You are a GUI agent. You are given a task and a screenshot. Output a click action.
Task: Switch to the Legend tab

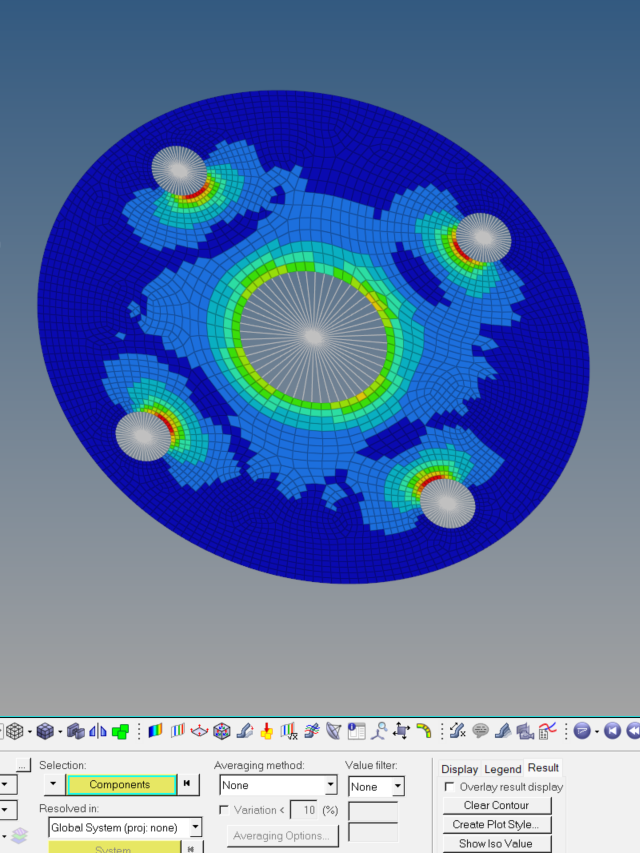coord(502,769)
